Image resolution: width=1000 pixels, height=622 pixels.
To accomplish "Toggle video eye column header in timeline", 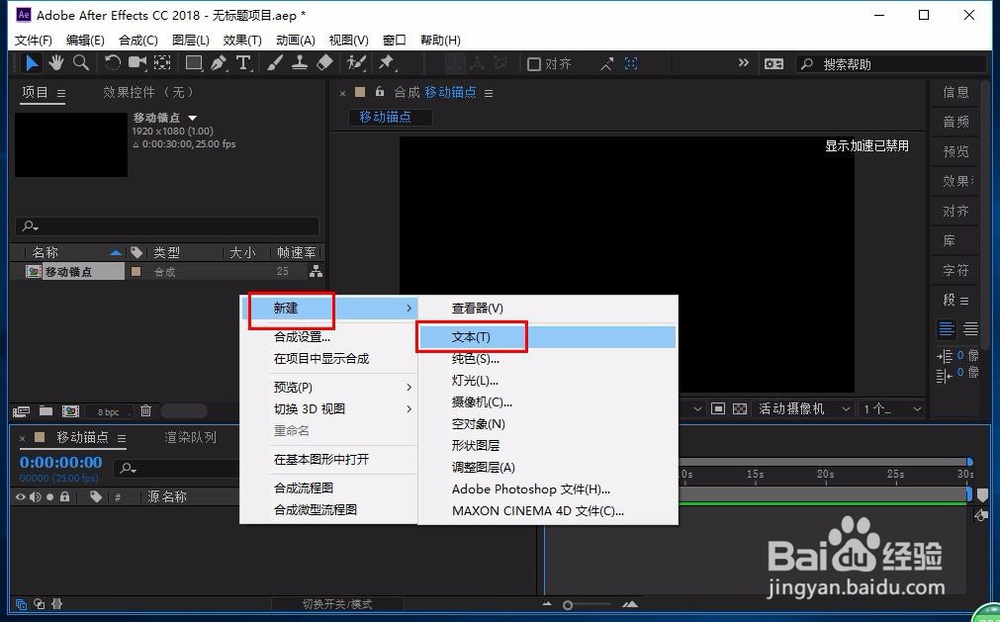I will click(20, 496).
